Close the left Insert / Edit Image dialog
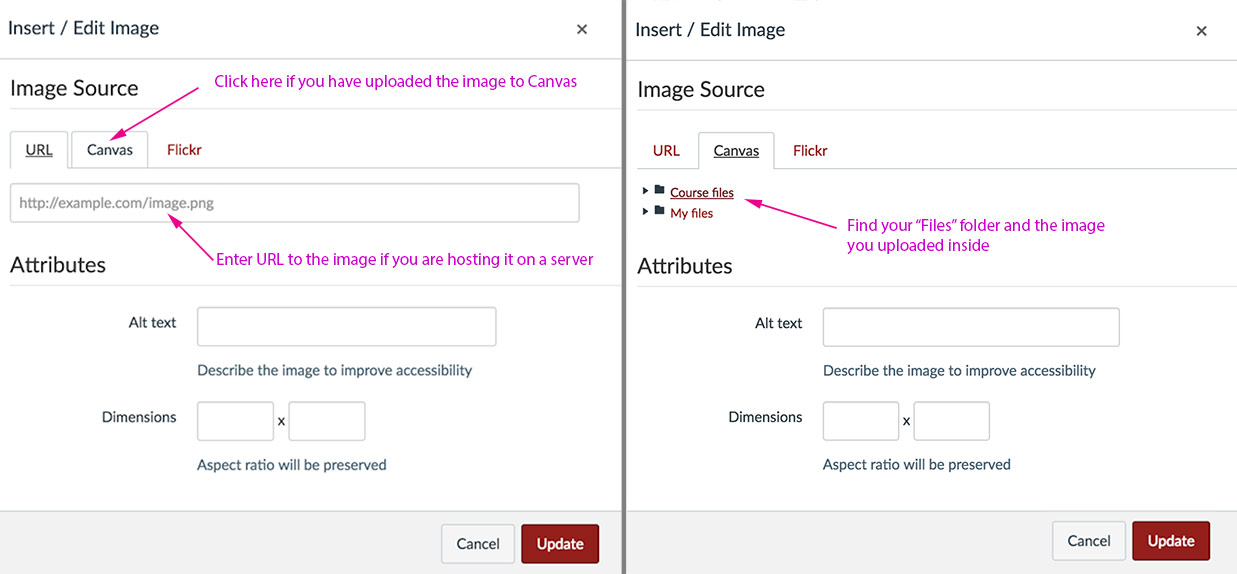 (582, 29)
